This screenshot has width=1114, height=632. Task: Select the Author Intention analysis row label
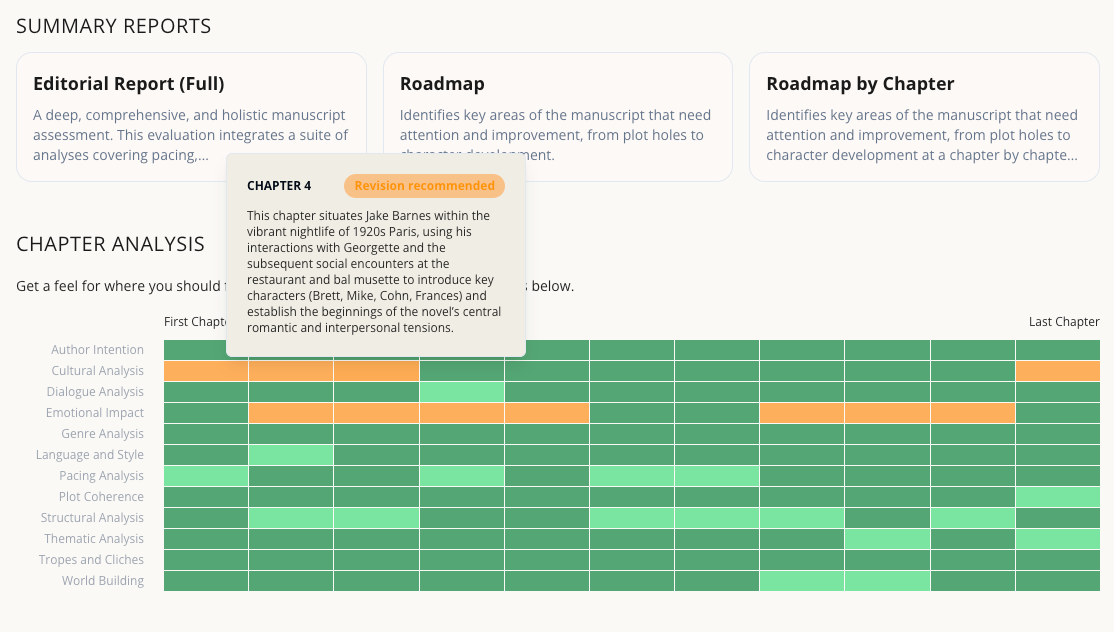point(97,349)
